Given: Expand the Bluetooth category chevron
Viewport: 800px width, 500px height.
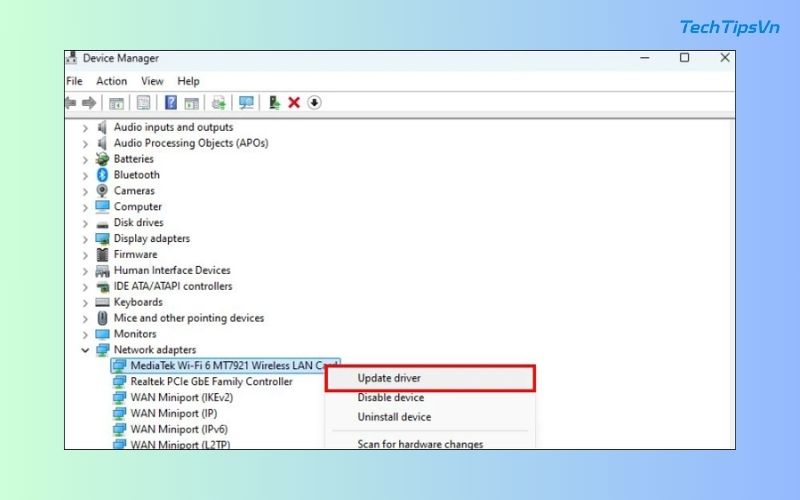Looking at the screenshot, I should [x=85, y=176].
